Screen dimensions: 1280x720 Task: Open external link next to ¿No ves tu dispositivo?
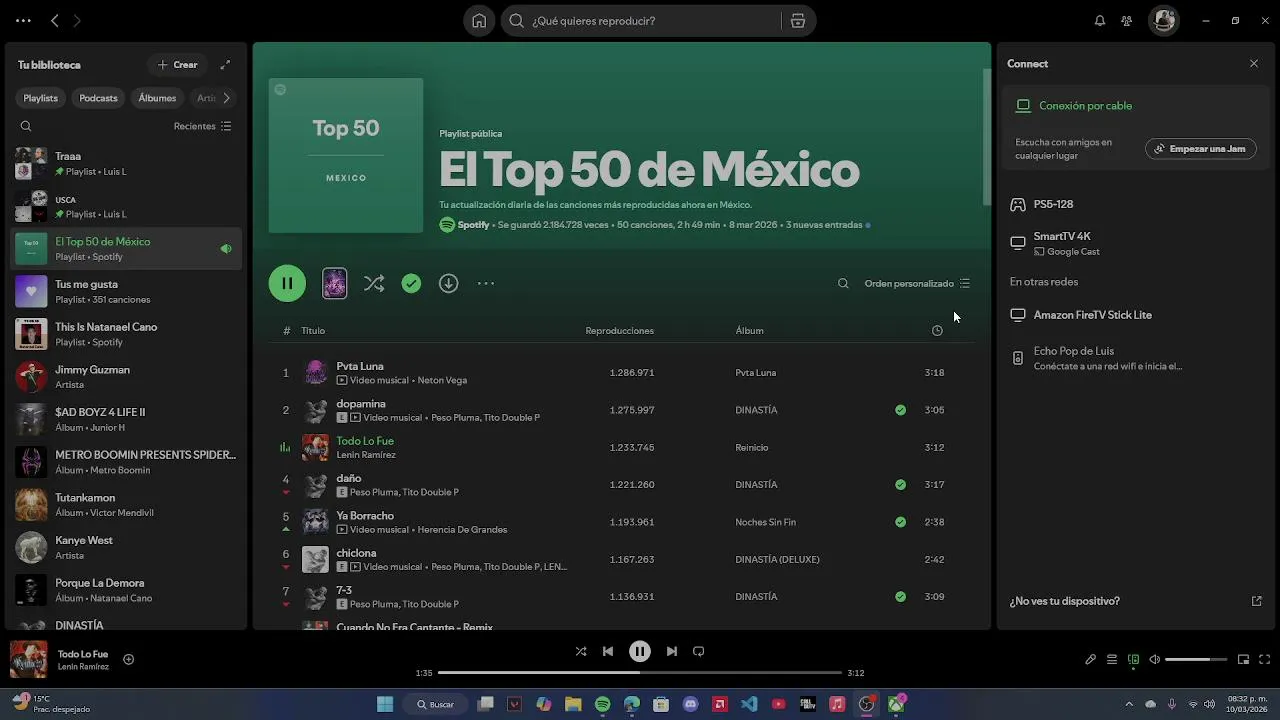tap(1257, 602)
